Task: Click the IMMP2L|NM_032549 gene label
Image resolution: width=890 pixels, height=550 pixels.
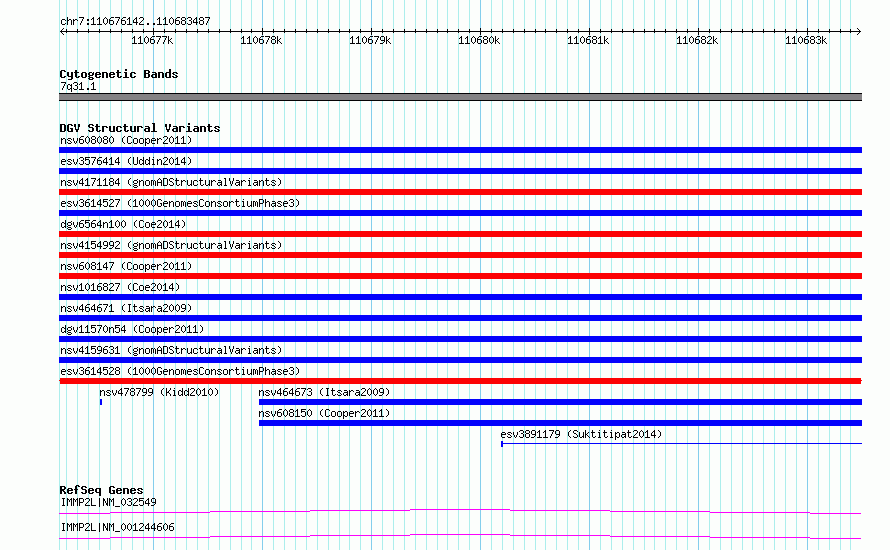Action: click(108, 502)
